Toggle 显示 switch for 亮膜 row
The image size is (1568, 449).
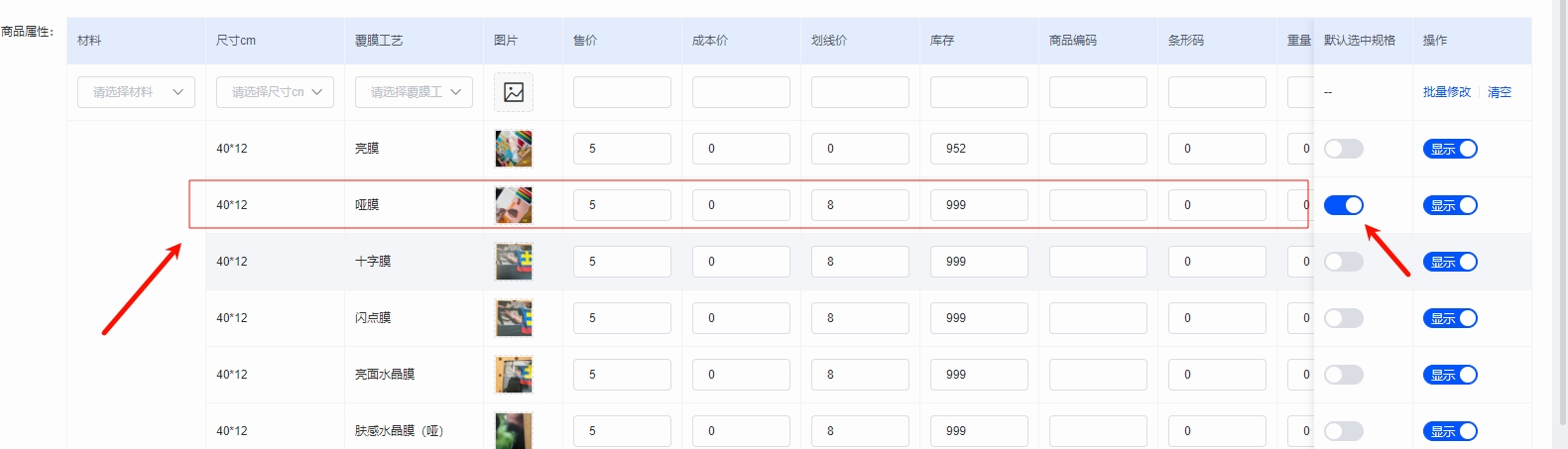pos(1450,149)
